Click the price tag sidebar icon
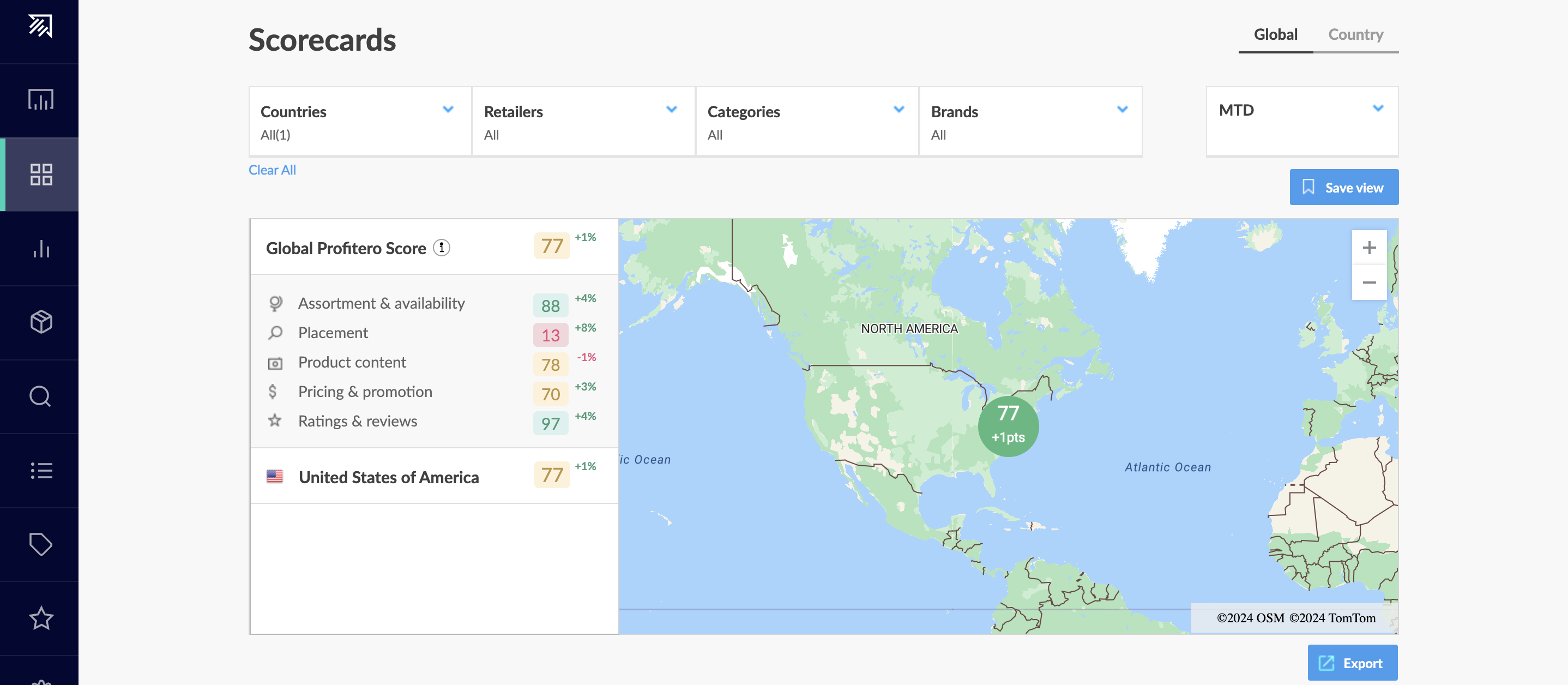This screenshot has height=685, width=1568. click(x=41, y=544)
